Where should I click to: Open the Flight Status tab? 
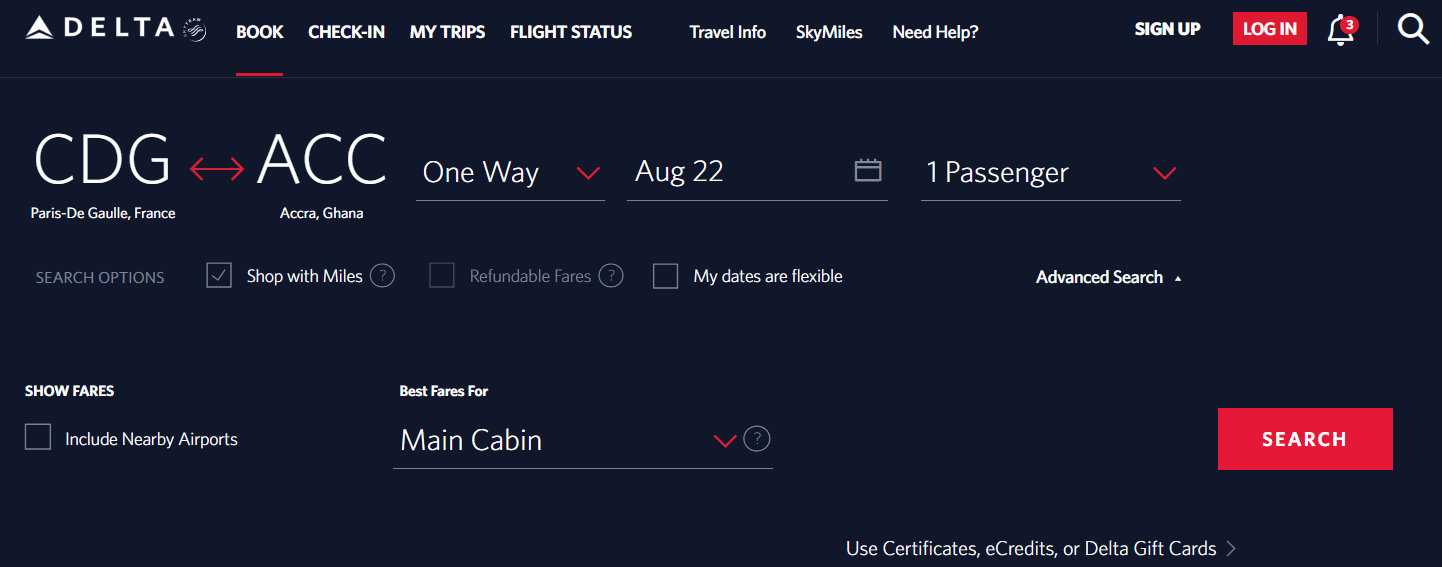(570, 32)
